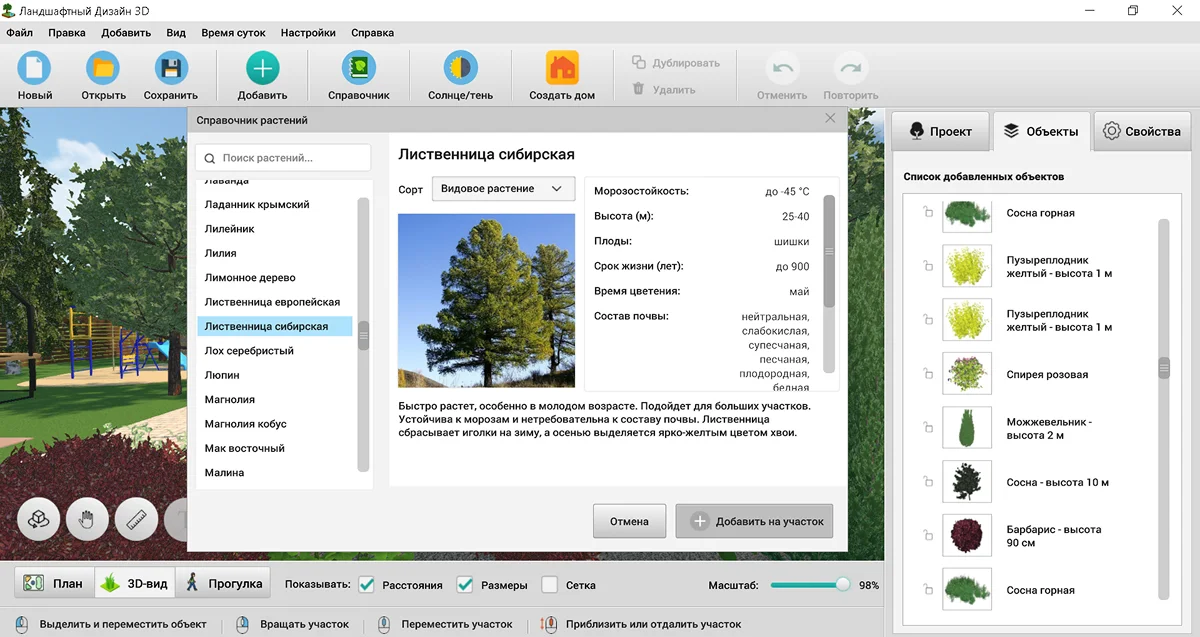Open the Видовое растение sort dropdown
1200x637 pixels.
click(503, 188)
